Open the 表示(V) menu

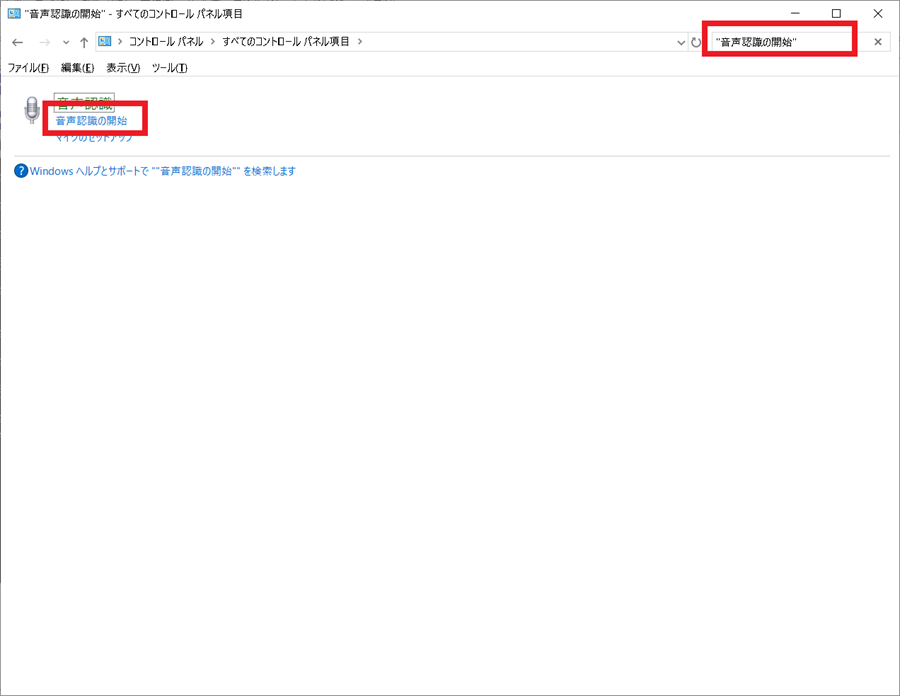click(x=123, y=68)
